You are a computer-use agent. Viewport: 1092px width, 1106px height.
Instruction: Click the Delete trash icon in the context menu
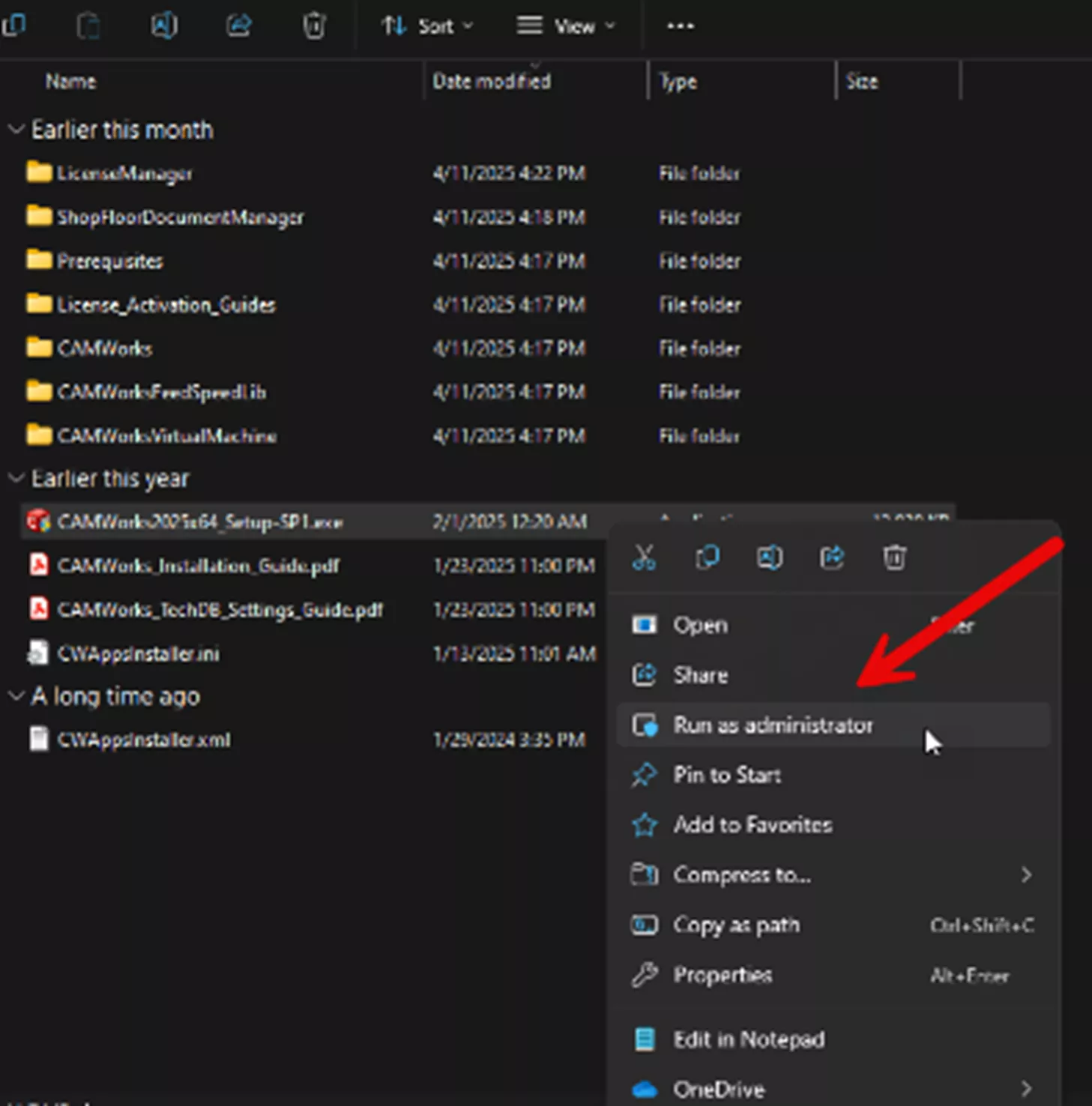(x=895, y=557)
